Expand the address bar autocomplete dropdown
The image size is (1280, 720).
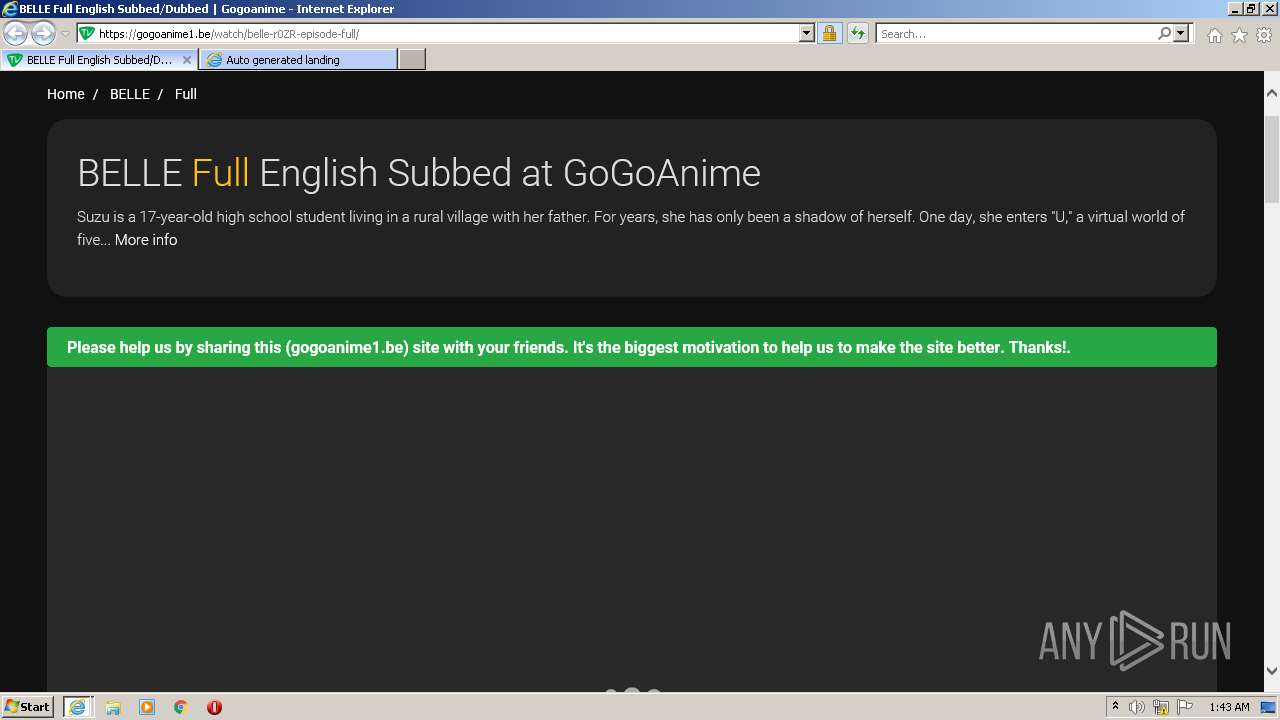coord(807,33)
